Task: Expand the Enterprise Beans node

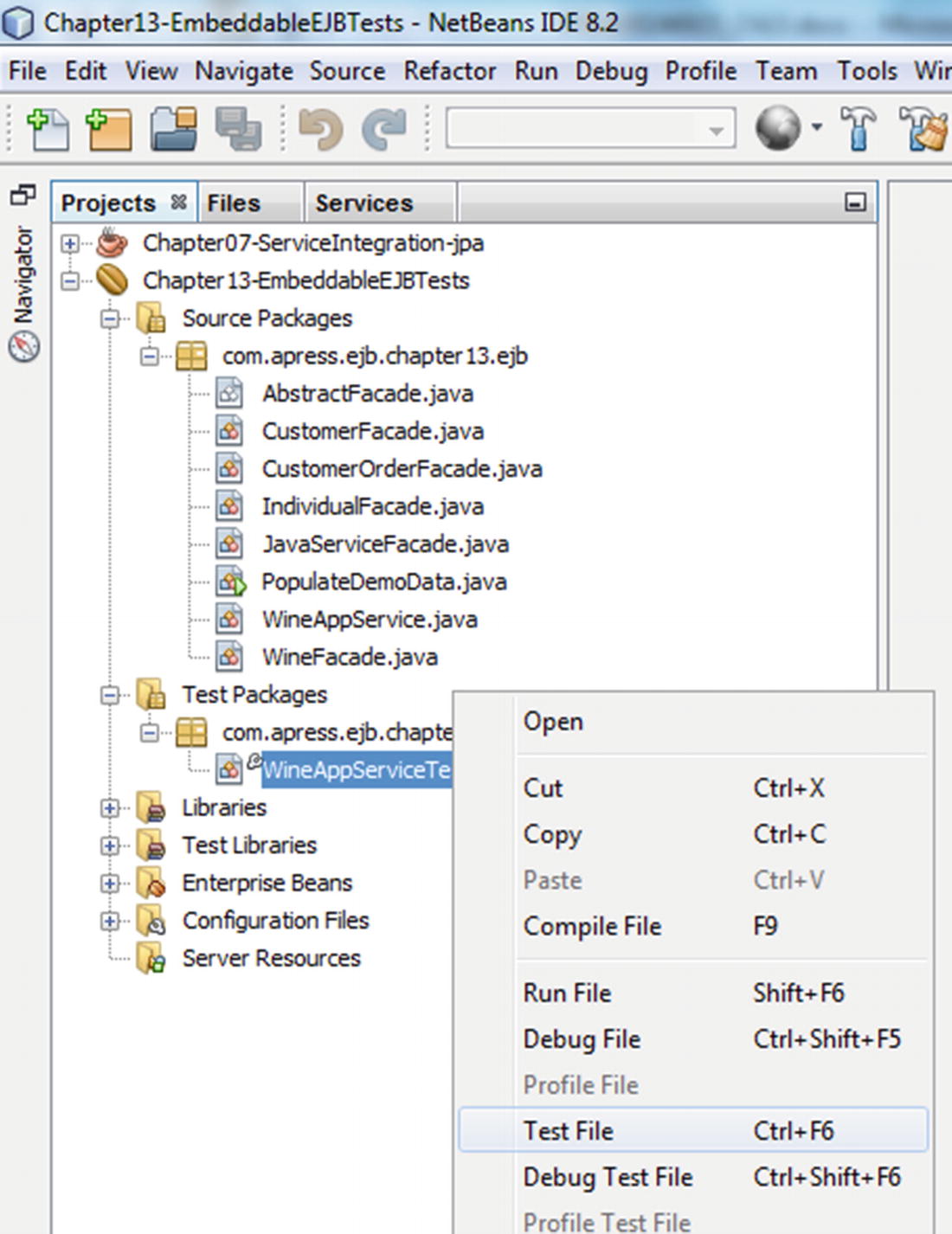Action: click(x=110, y=883)
